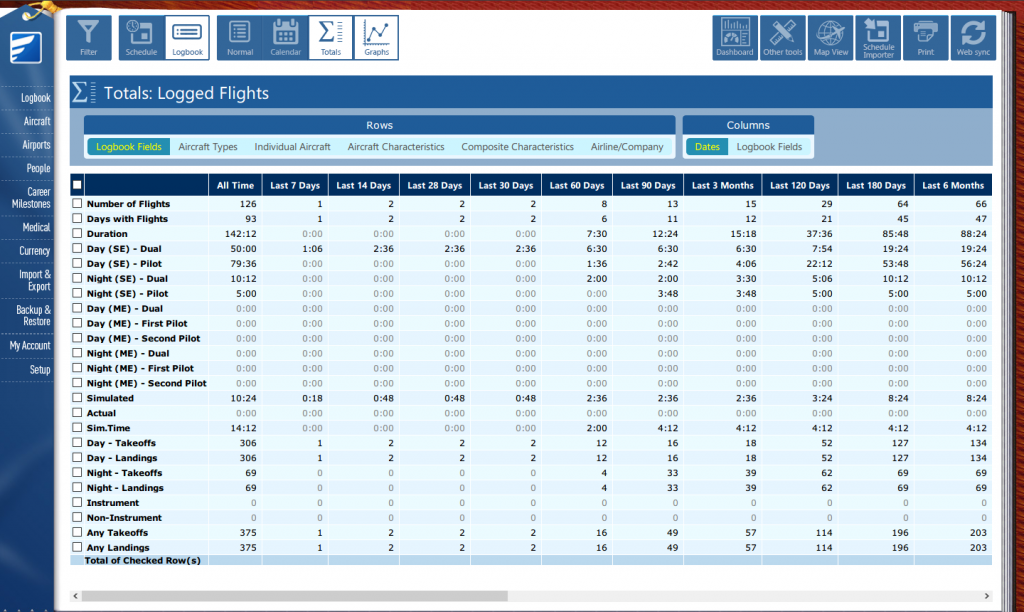Toggle the select-all checkbox in table header

click(77, 185)
